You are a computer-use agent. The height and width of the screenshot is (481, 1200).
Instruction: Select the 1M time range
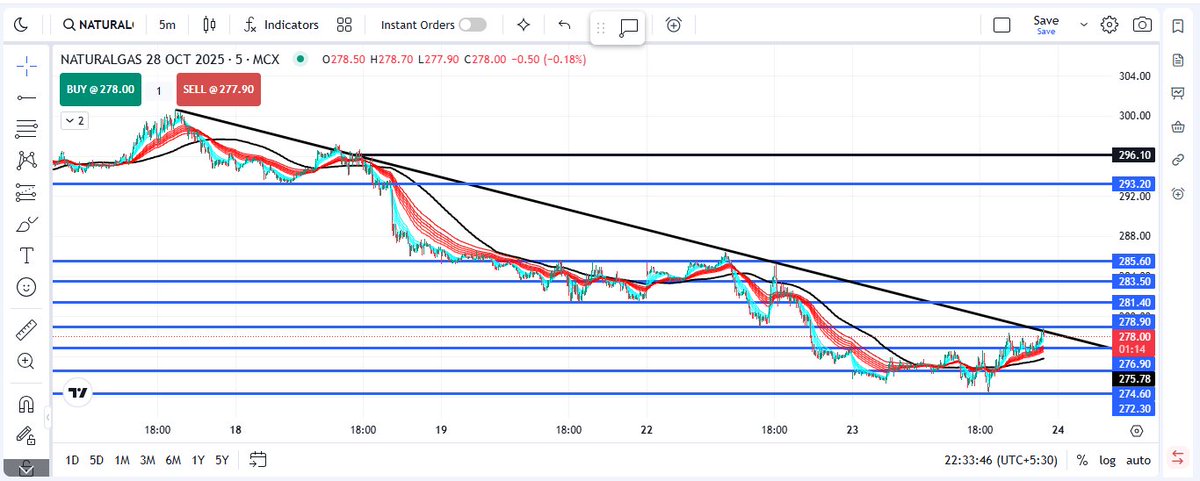click(x=122, y=460)
